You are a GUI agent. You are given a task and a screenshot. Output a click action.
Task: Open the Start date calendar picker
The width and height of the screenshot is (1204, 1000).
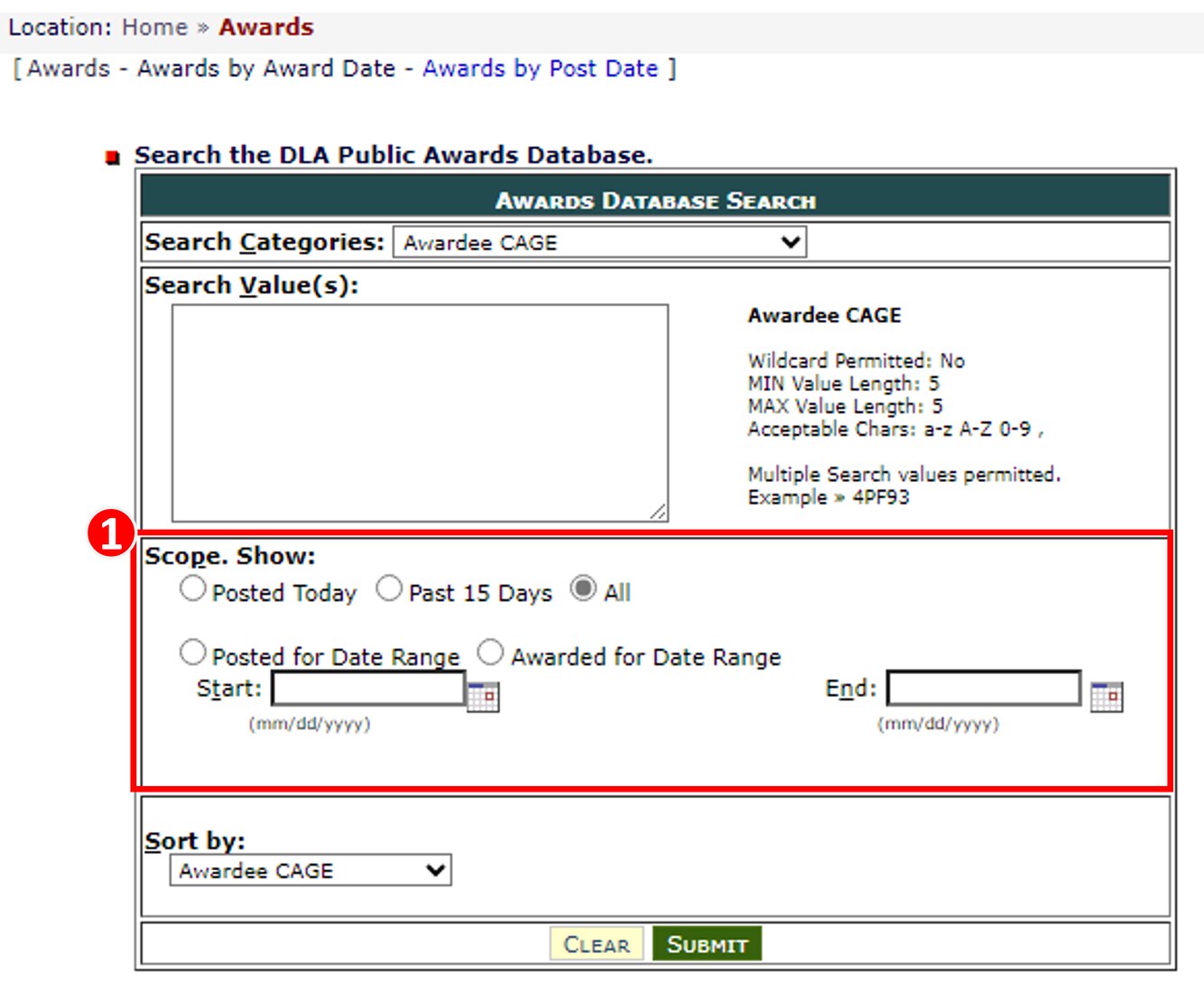coord(483,696)
